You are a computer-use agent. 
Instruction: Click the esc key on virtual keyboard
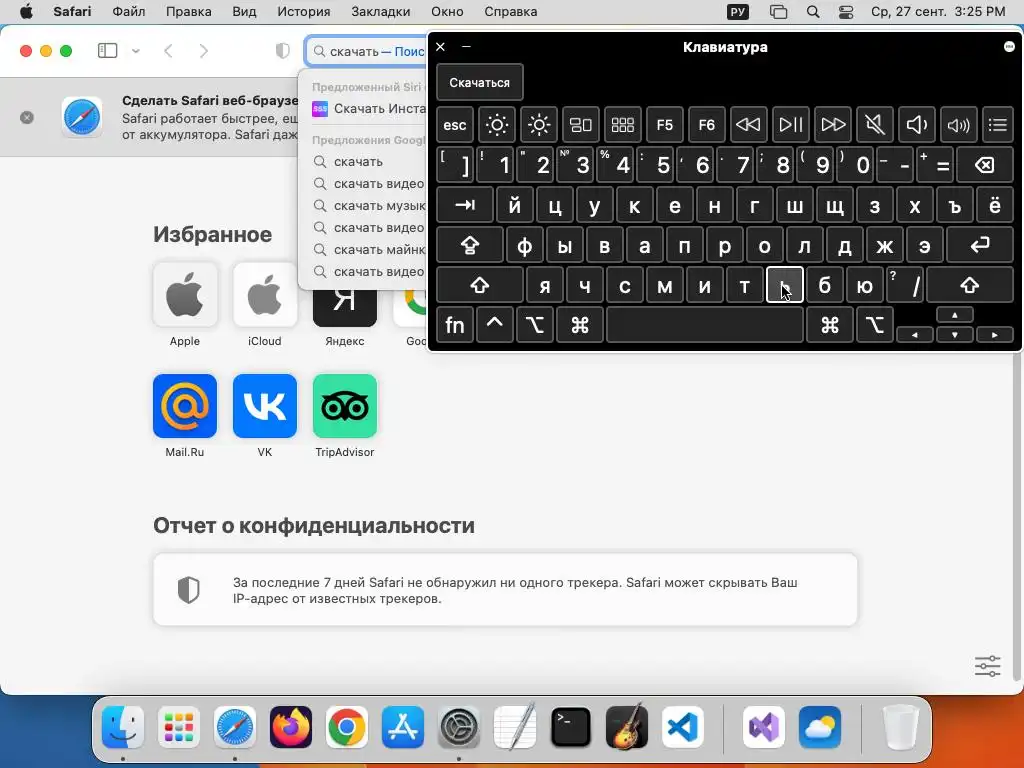[455, 125]
